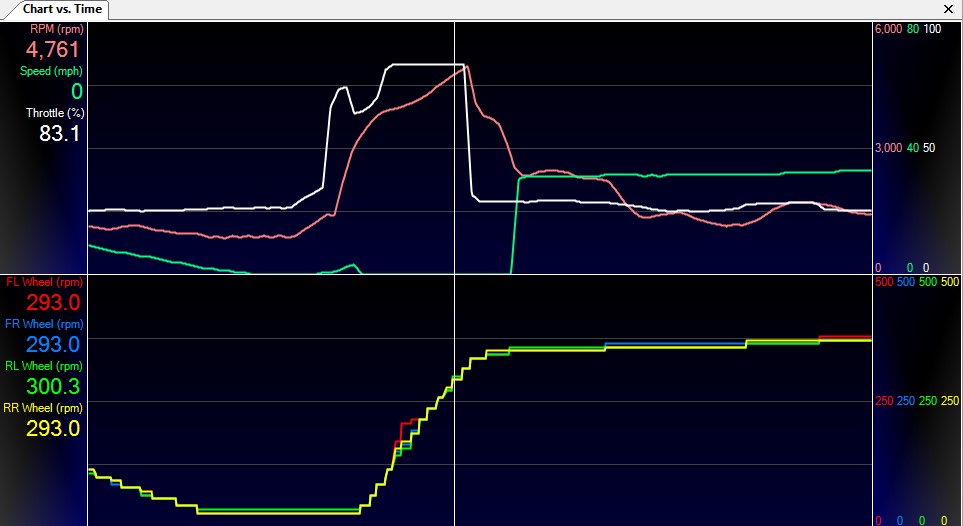Select the Speed (mph) channel label
The image size is (963, 526).
51,71
